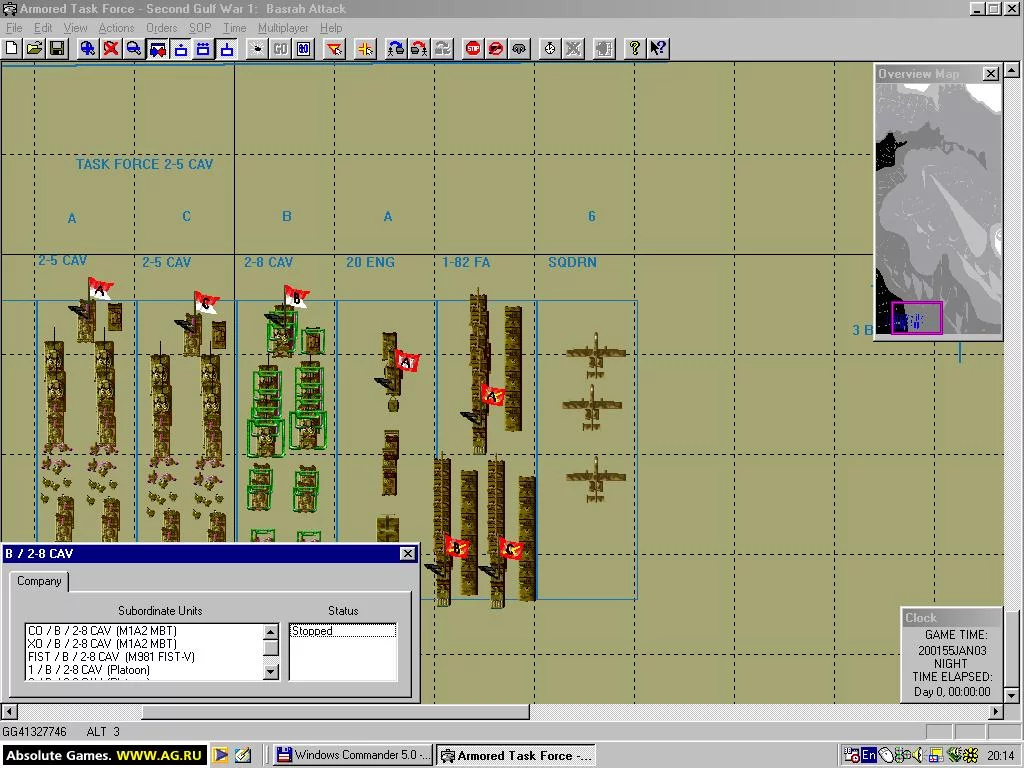The height and width of the screenshot is (768, 1024).
Task: Click the Zoom Out magnifier toolbar icon
Action: [x=134, y=48]
